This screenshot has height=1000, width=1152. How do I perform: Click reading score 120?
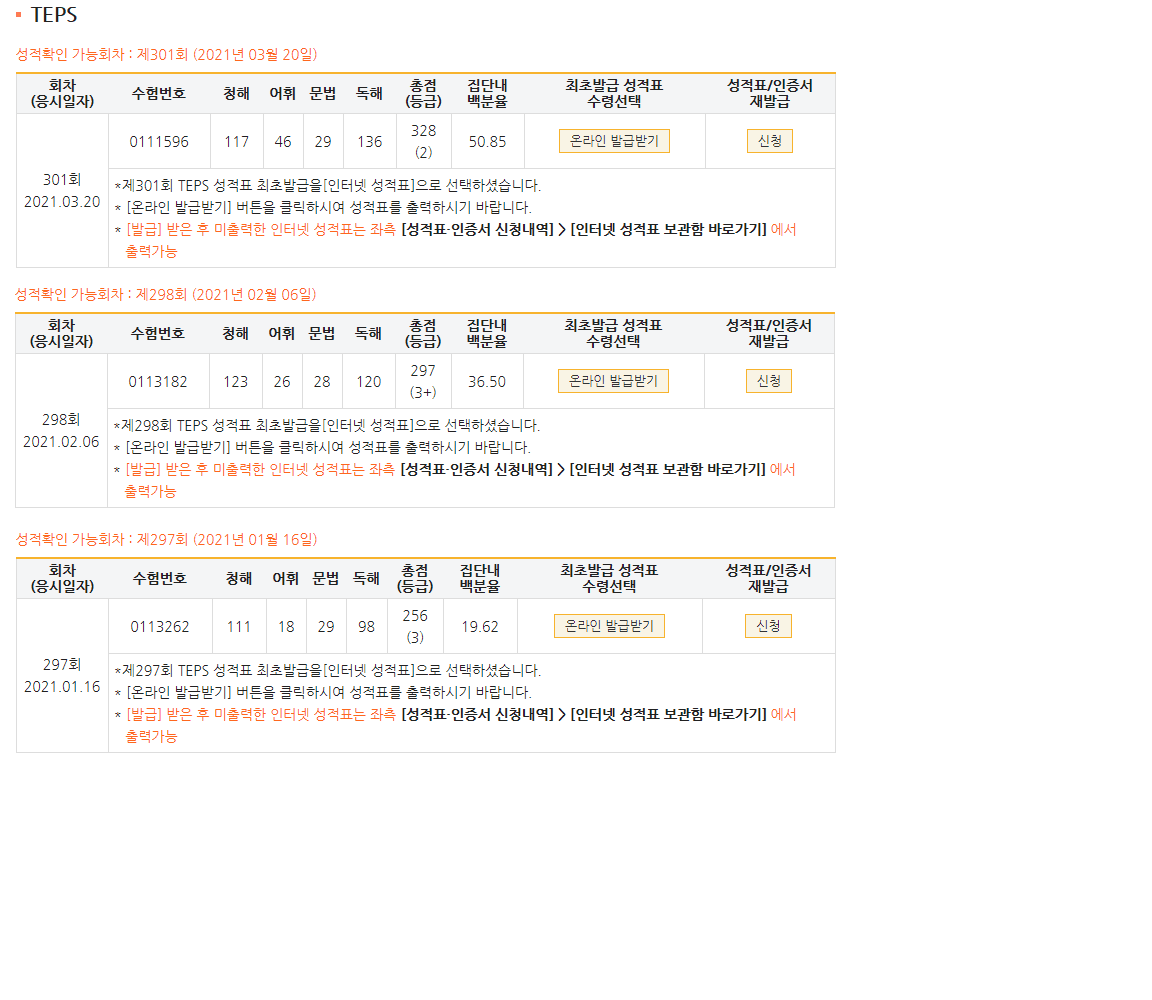(369, 382)
